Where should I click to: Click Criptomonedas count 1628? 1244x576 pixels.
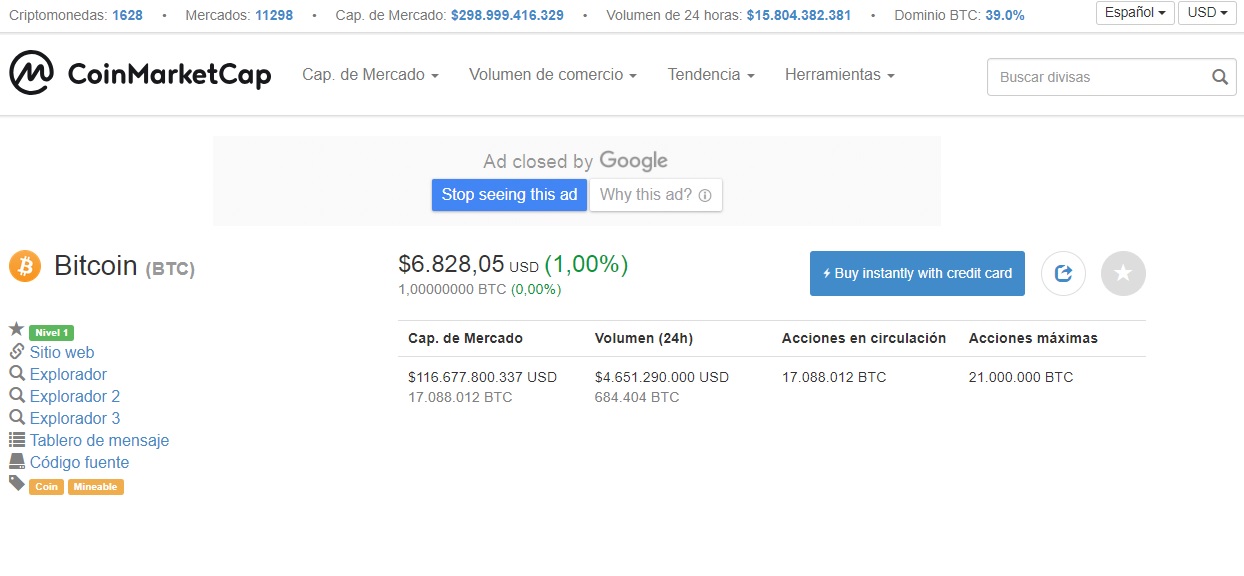[x=127, y=15]
